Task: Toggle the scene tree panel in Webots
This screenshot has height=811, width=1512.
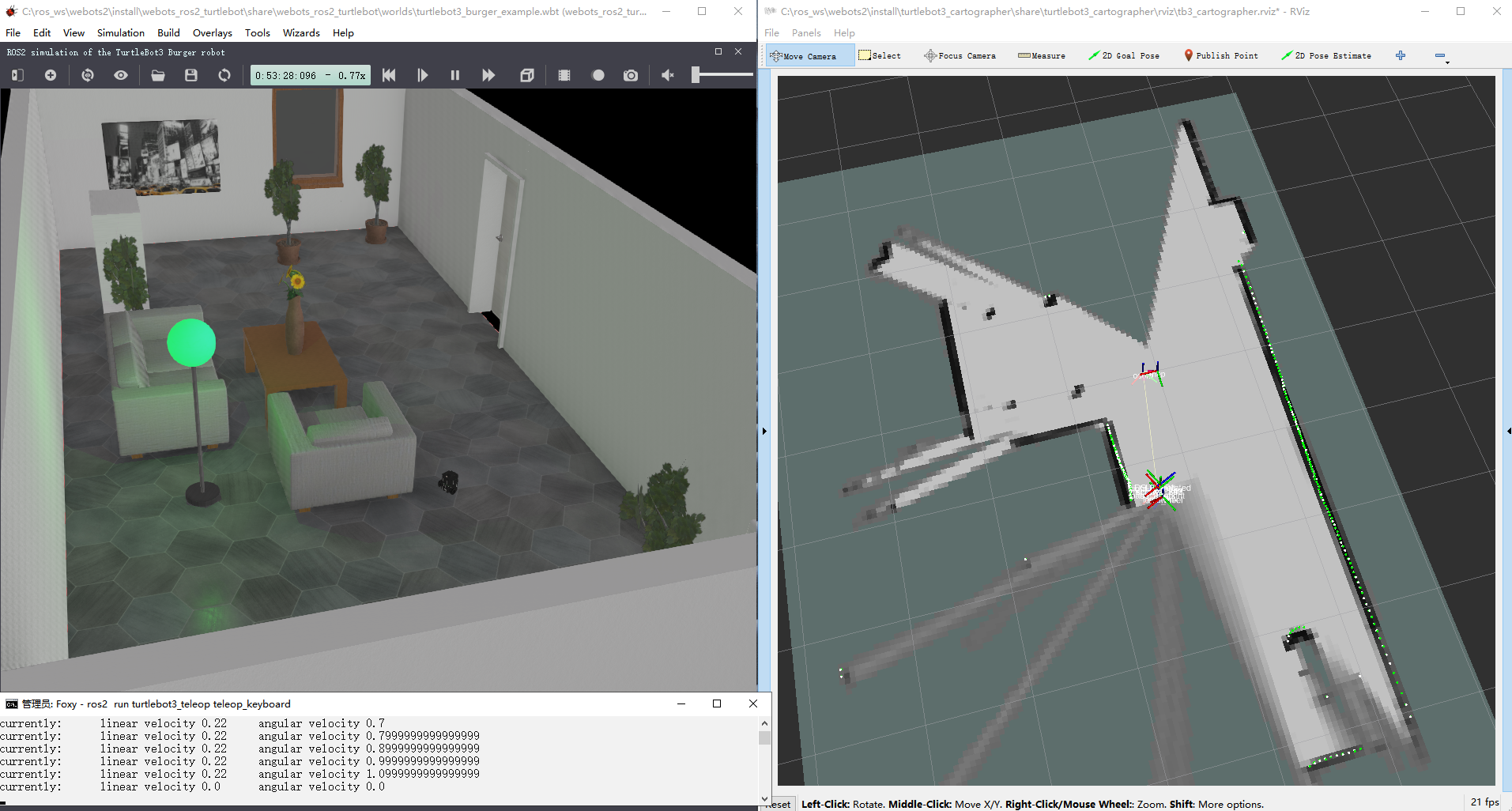Action: coord(16,75)
